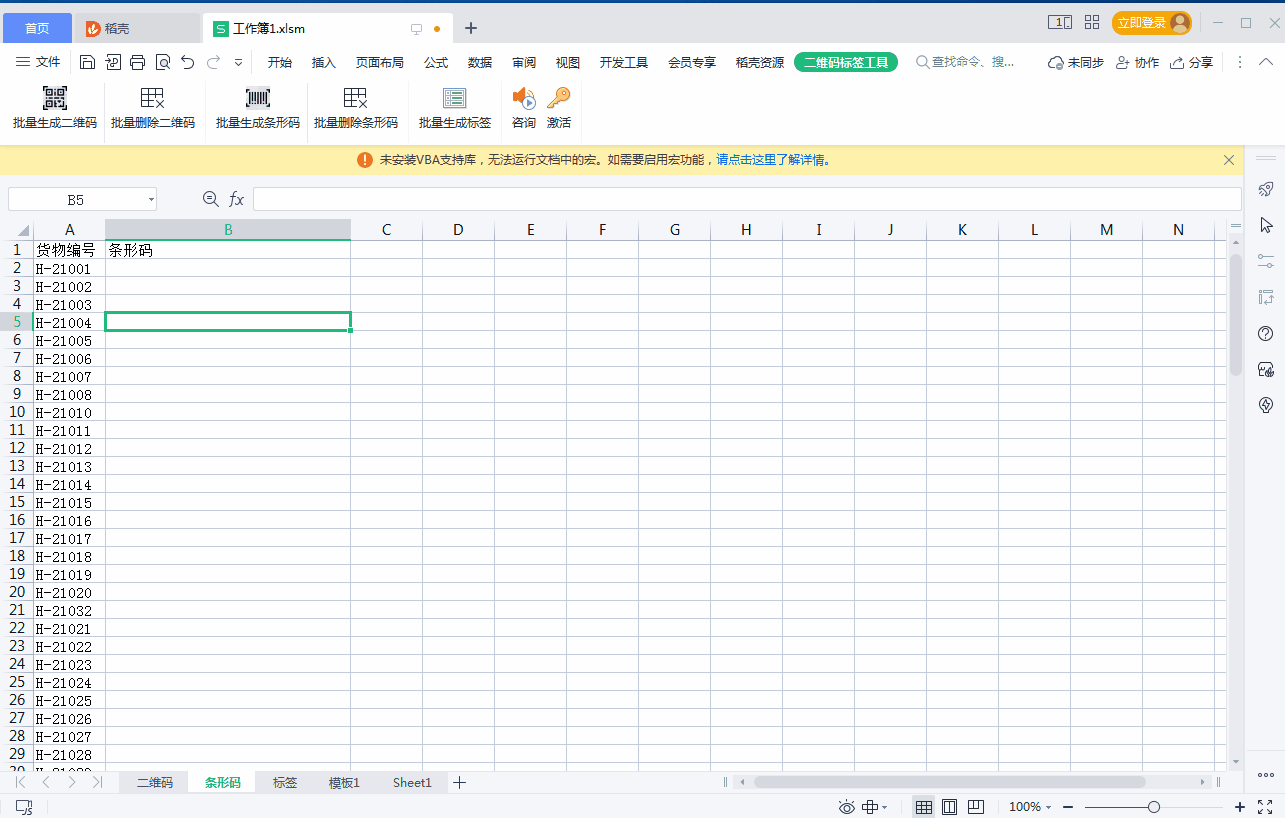This screenshot has width=1285, height=818.
Task: Open the 数据 ribbon tab
Action: pyautogui.click(x=480, y=62)
